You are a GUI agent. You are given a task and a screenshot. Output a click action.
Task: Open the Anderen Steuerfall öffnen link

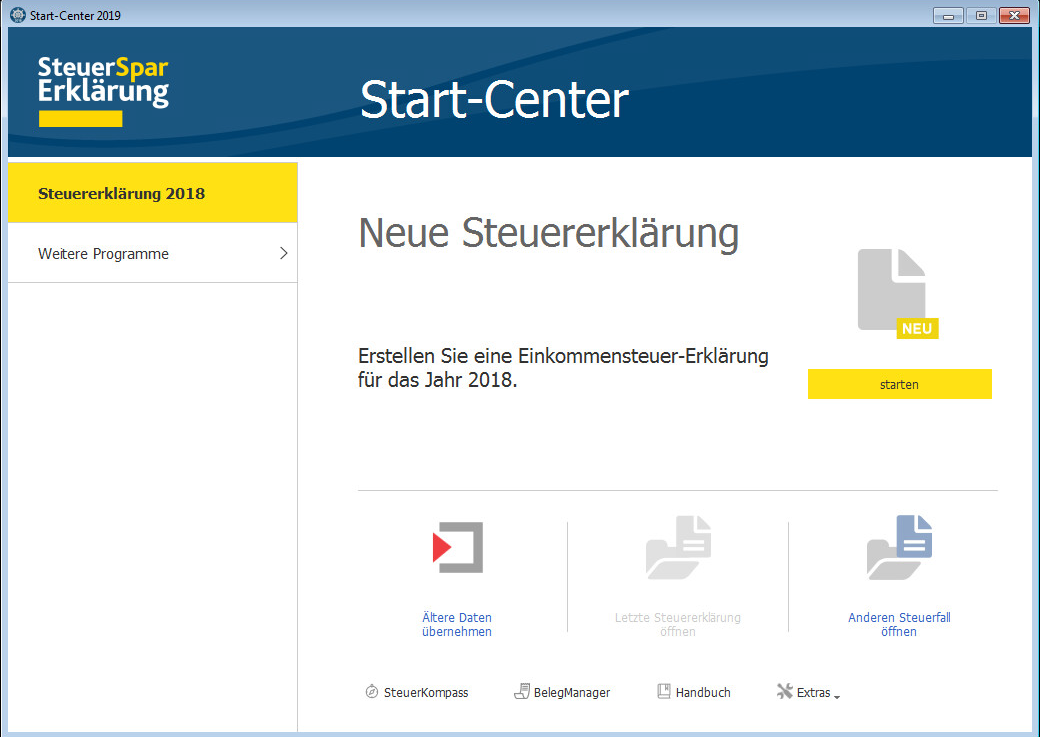(899, 624)
